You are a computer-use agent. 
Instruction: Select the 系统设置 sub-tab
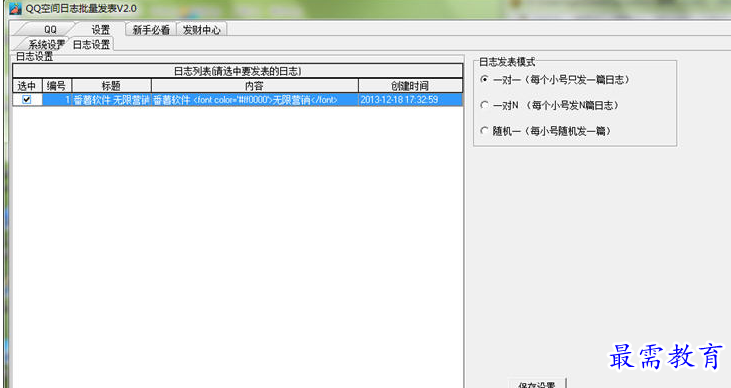click(46, 44)
